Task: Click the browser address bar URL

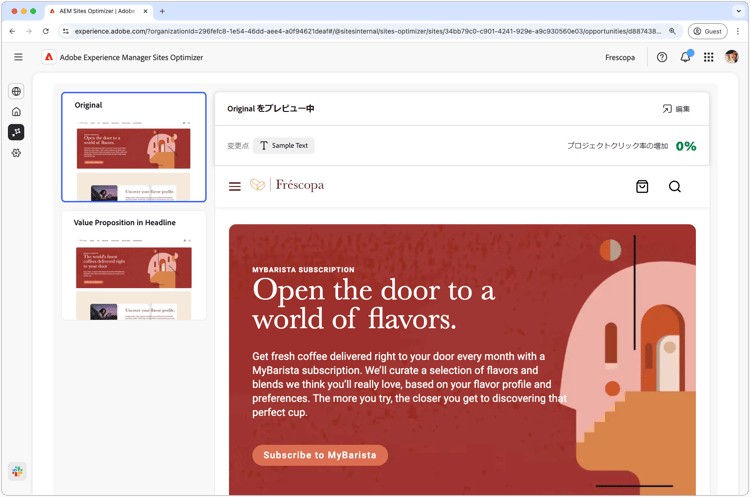Action: click(x=367, y=31)
